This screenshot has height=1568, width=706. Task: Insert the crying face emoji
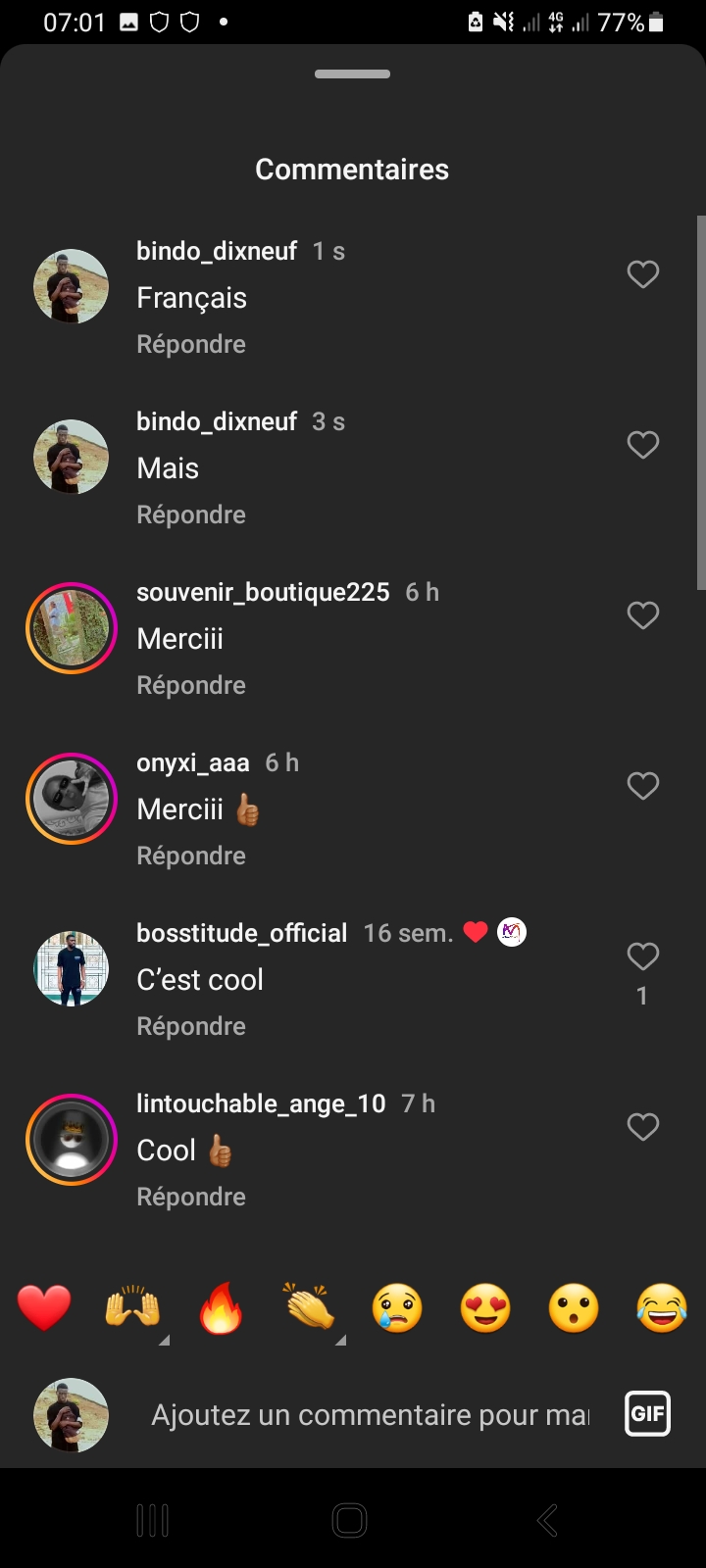(397, 1308)
